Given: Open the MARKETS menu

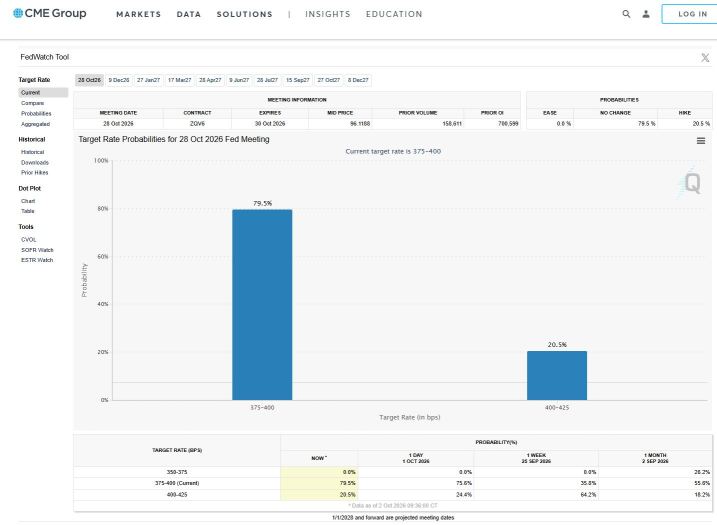Looking at the screenshot, I should pyautogui.click(x=139, y=14).
